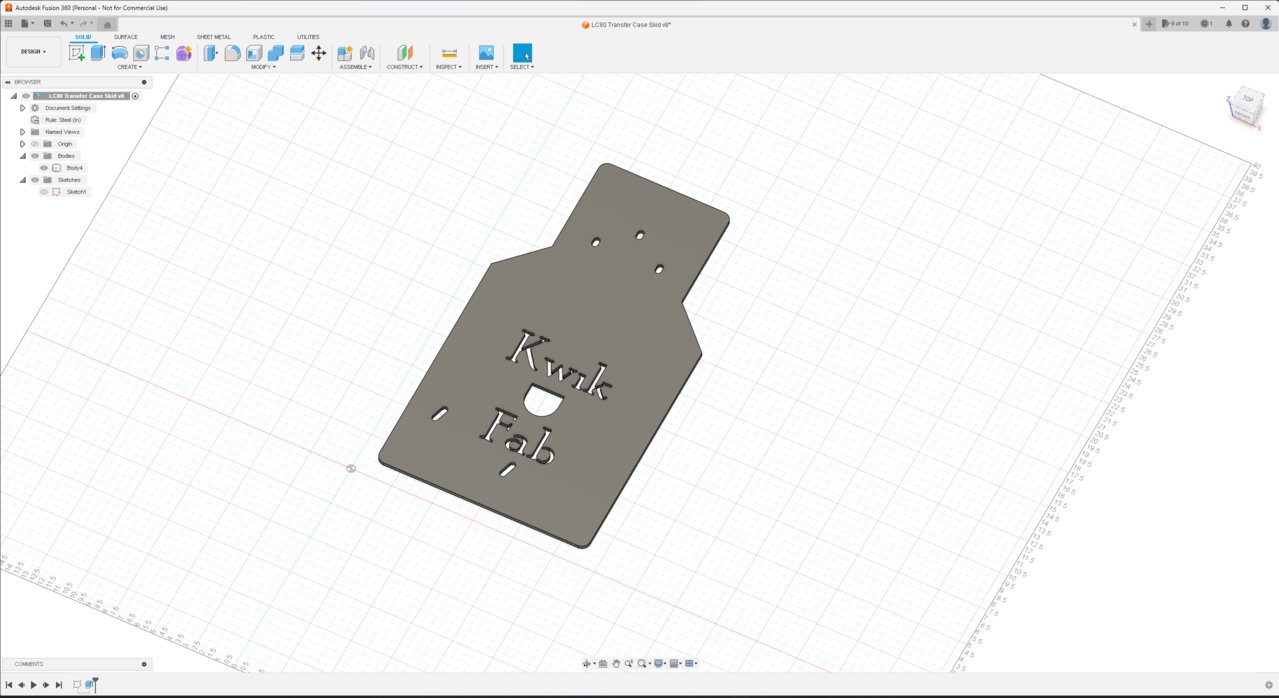Open the INSERT dropdown menu
Image resolution: width=1279 pixels, height=698 pixels.
tap(486, 67)
